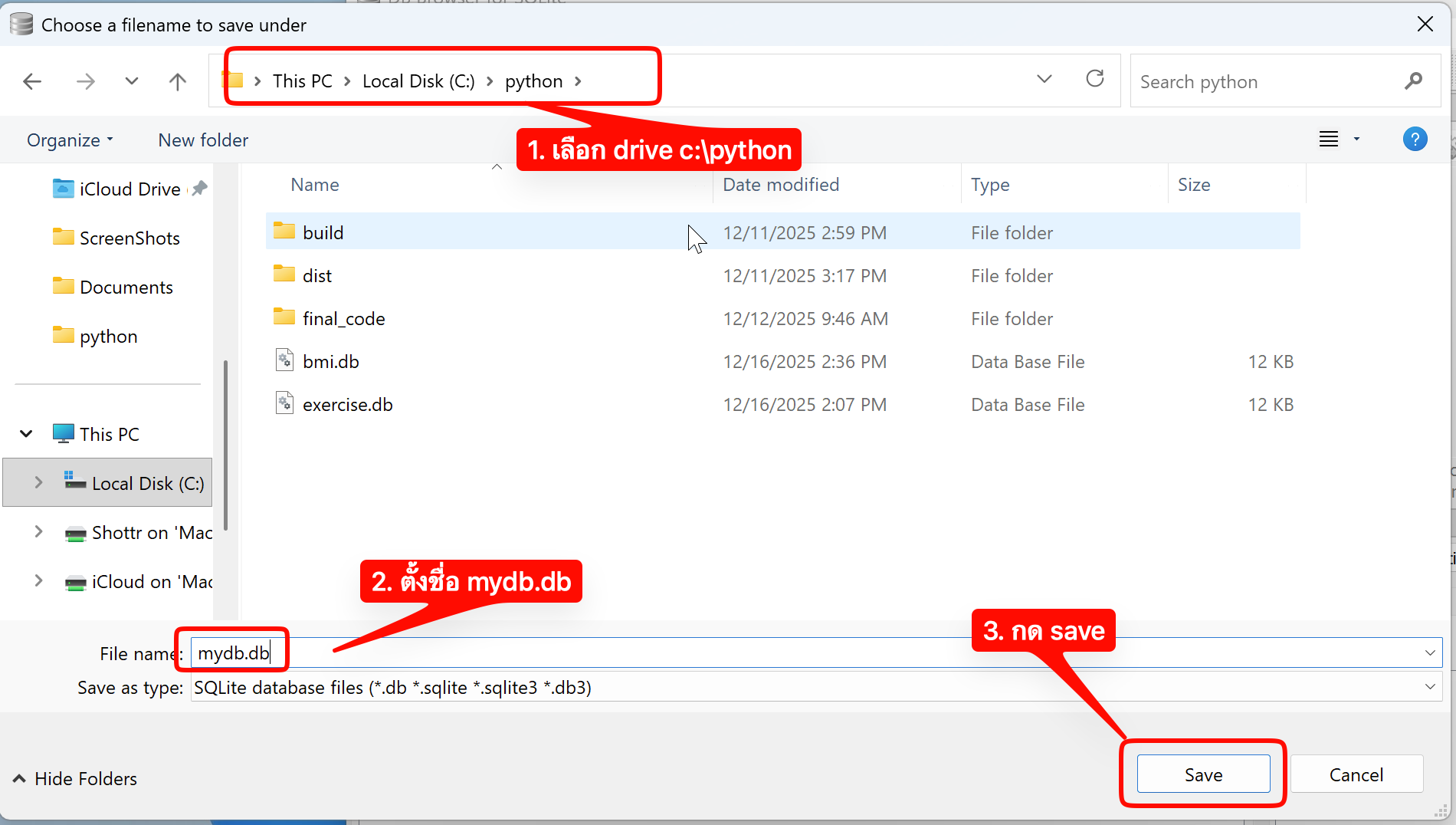Click the Up one level arrow
This screenshot has width=1456, height=825.
pyautogui.click(x=177, y=81)
